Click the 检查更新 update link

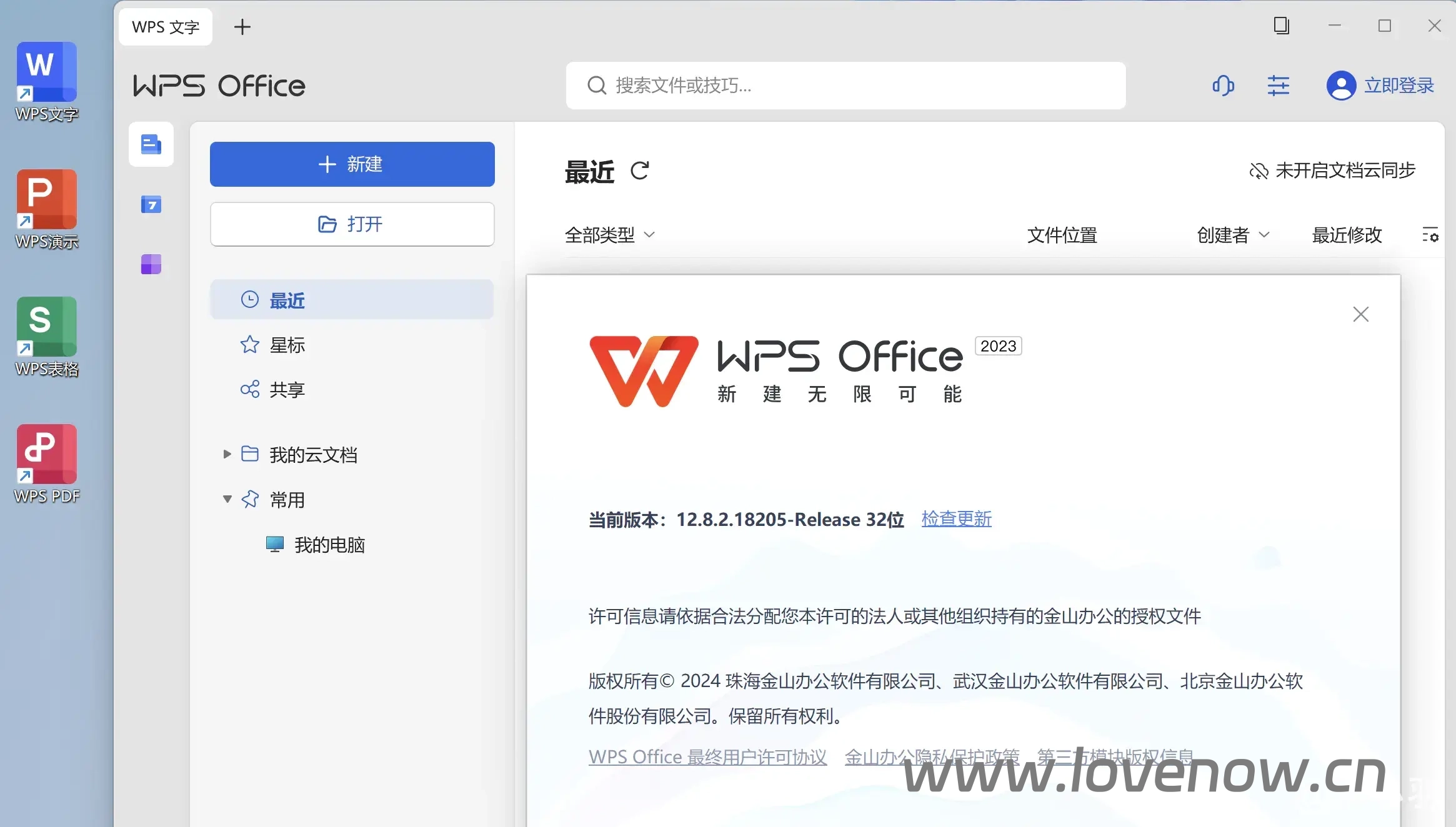(956, 519)
